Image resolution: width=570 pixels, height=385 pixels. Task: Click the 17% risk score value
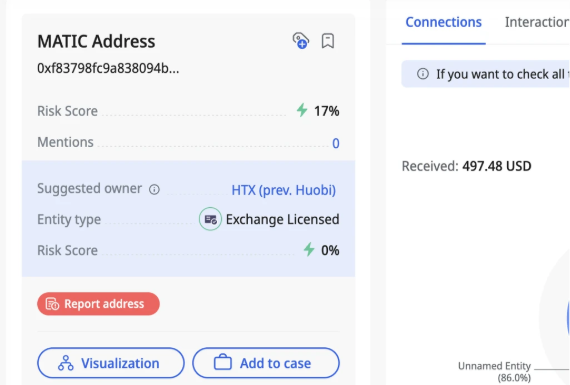(326, 111)
